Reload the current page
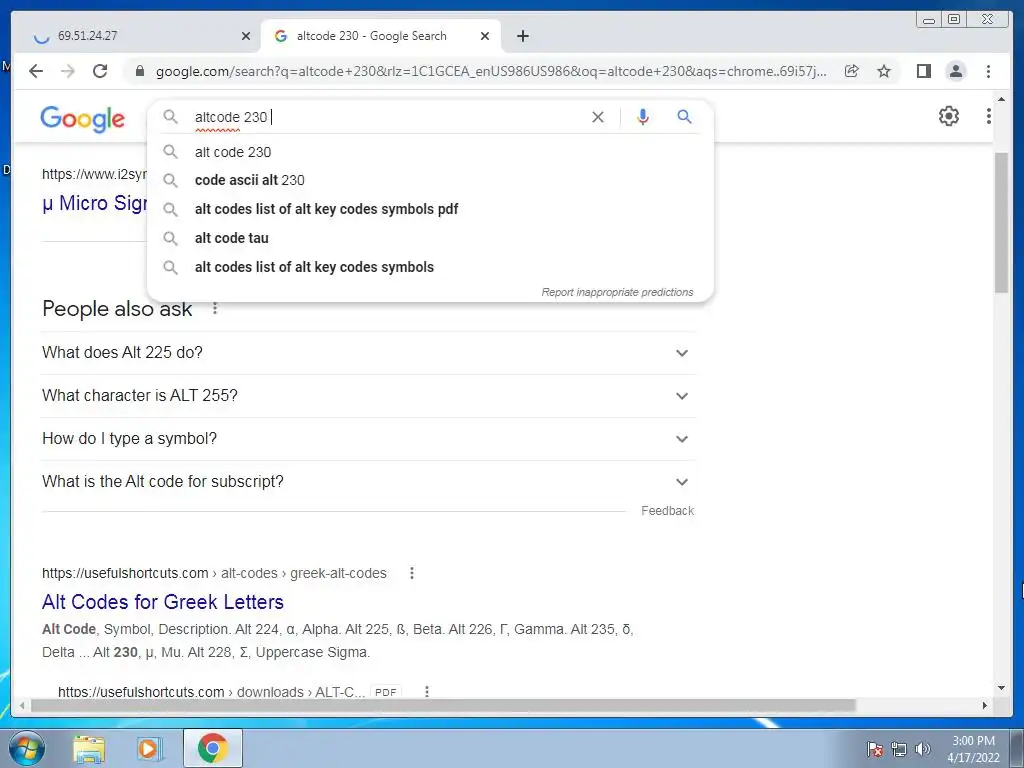 click(x=100, y=71)
